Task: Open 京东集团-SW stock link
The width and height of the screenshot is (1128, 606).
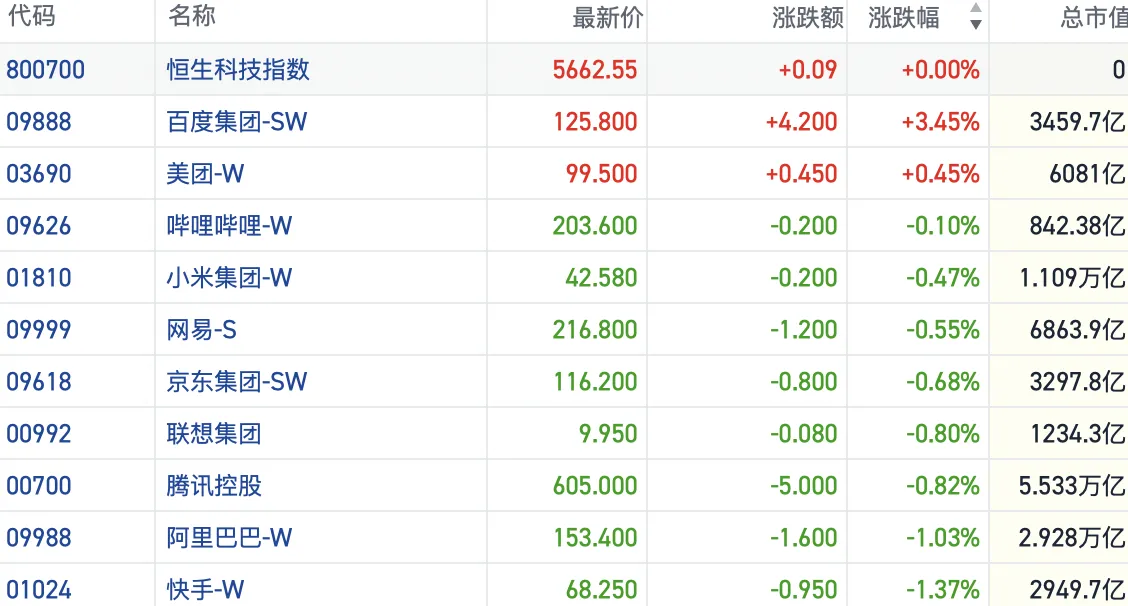Action: pyautogui.click(x=237, y=382)
